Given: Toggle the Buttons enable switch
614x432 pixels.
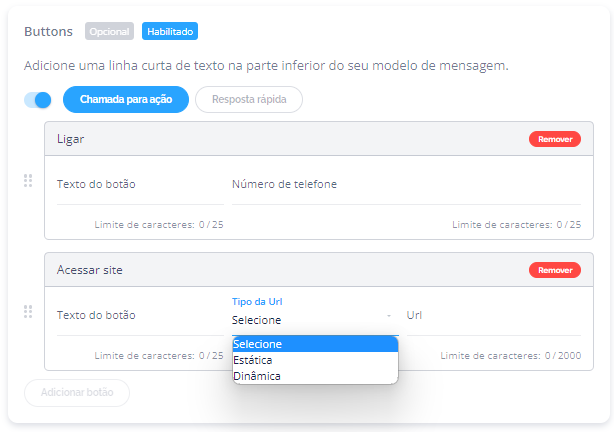Looking at the screenshot, I should pyautogui.click(x=38, y=100).
